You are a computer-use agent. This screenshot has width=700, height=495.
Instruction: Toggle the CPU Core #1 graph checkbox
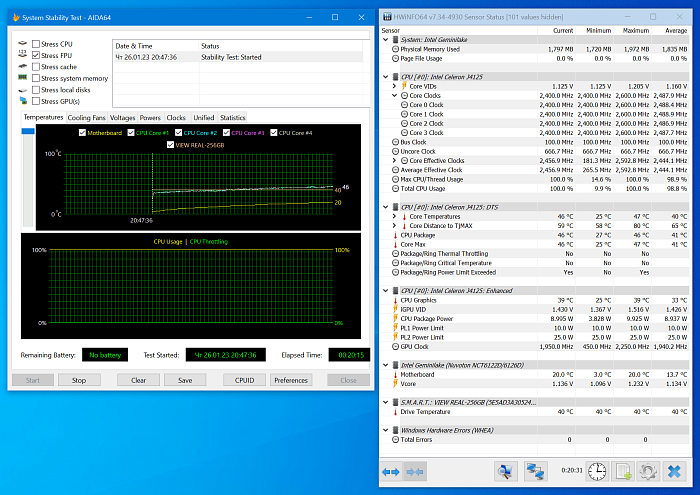131,133
